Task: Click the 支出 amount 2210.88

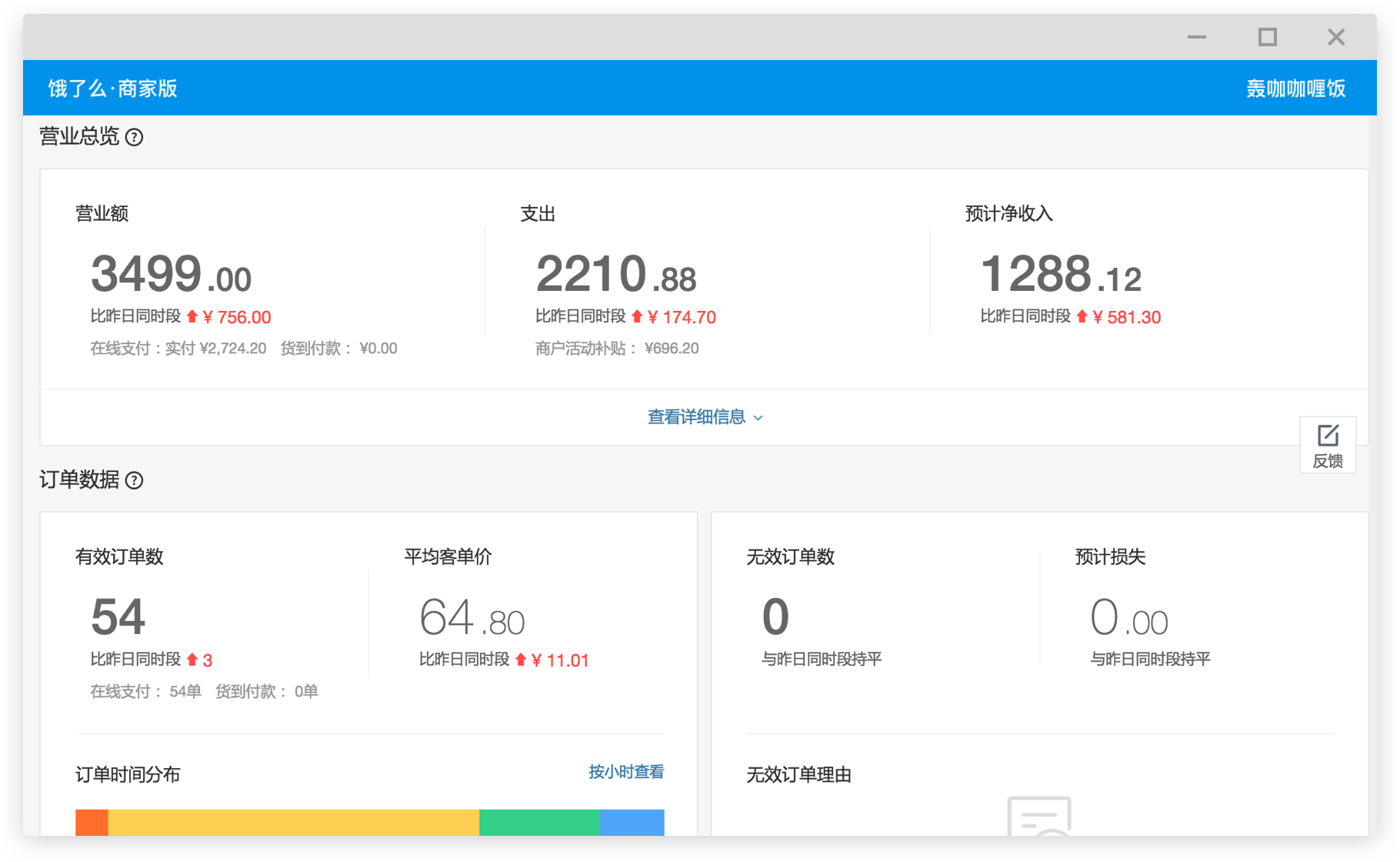Action: (x=615, y=275)
